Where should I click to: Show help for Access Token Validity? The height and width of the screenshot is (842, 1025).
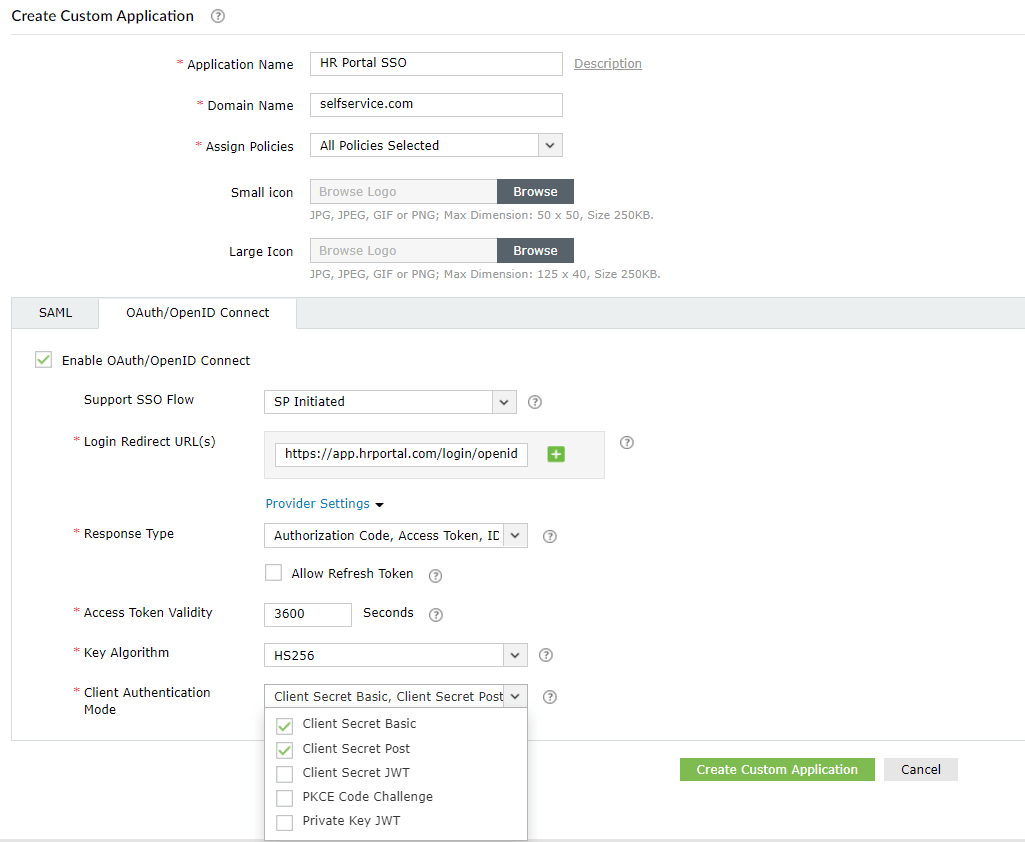(x=436, y=614)
